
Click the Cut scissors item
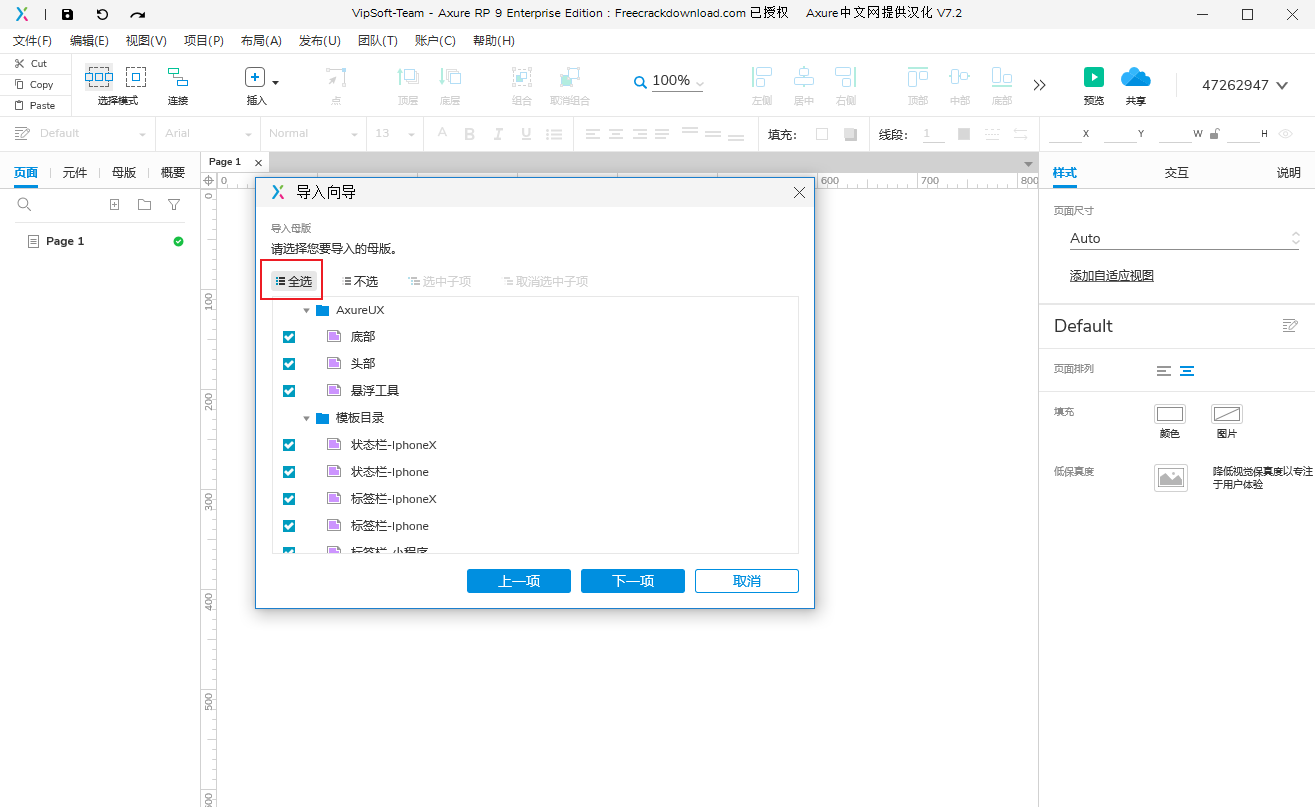[x=31, y=63]
